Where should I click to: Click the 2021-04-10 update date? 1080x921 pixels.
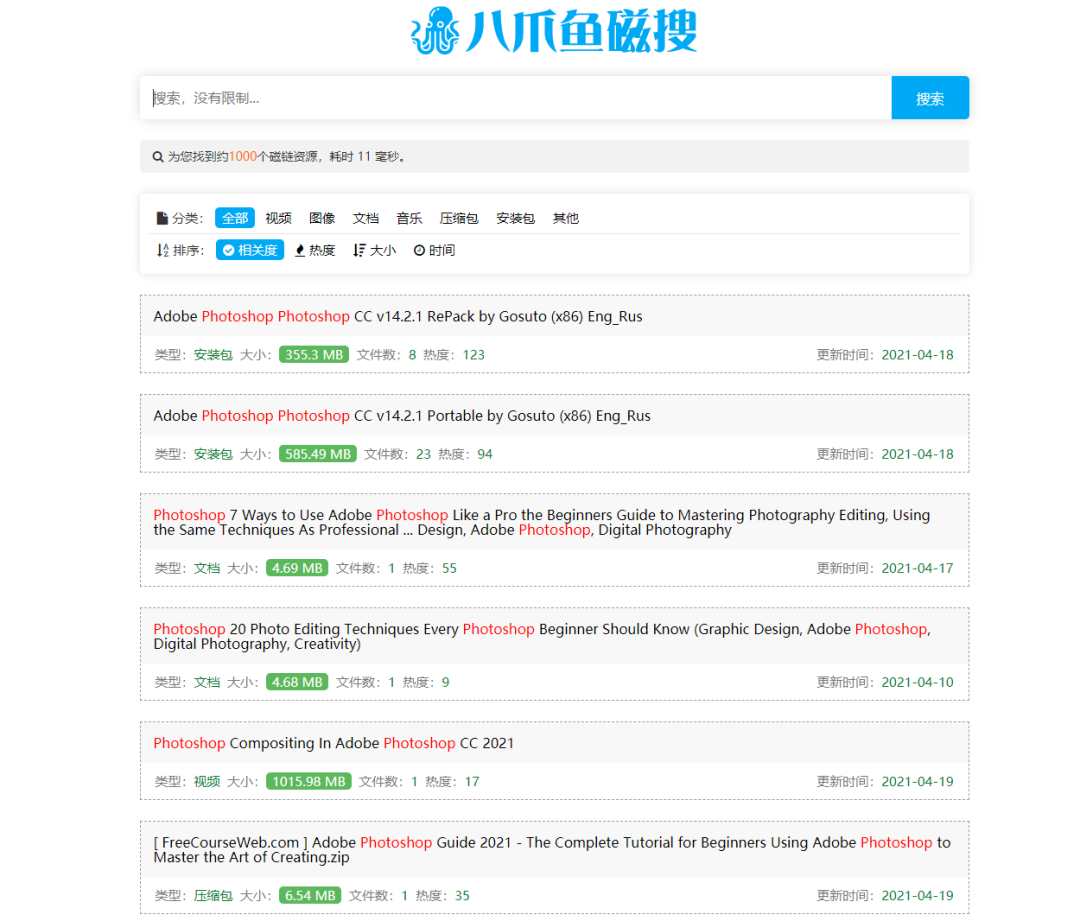[917, 682]
